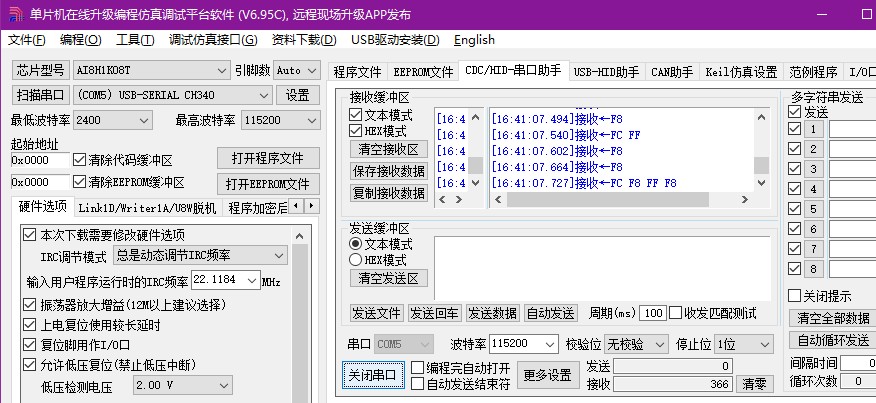Click the receive log horizontal scrollbar thumb
Viewport: 876px width, 403px height.
[608, 199]
